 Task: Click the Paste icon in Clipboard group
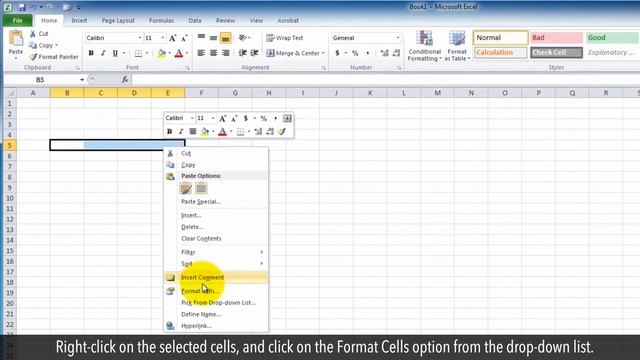(x=16, y=39)
